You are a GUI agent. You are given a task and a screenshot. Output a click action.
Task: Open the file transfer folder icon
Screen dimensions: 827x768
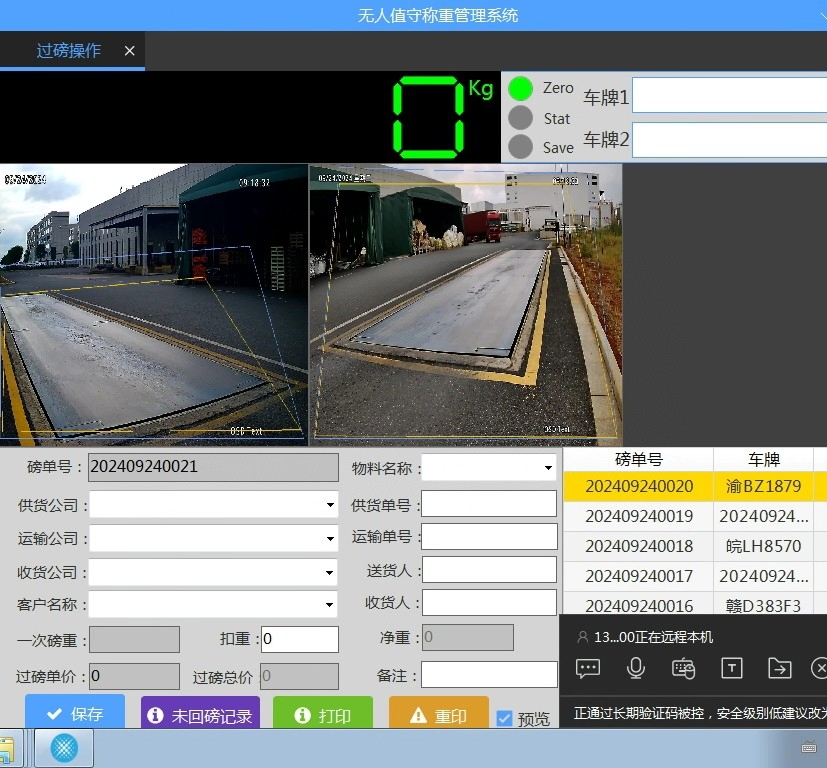779,668
